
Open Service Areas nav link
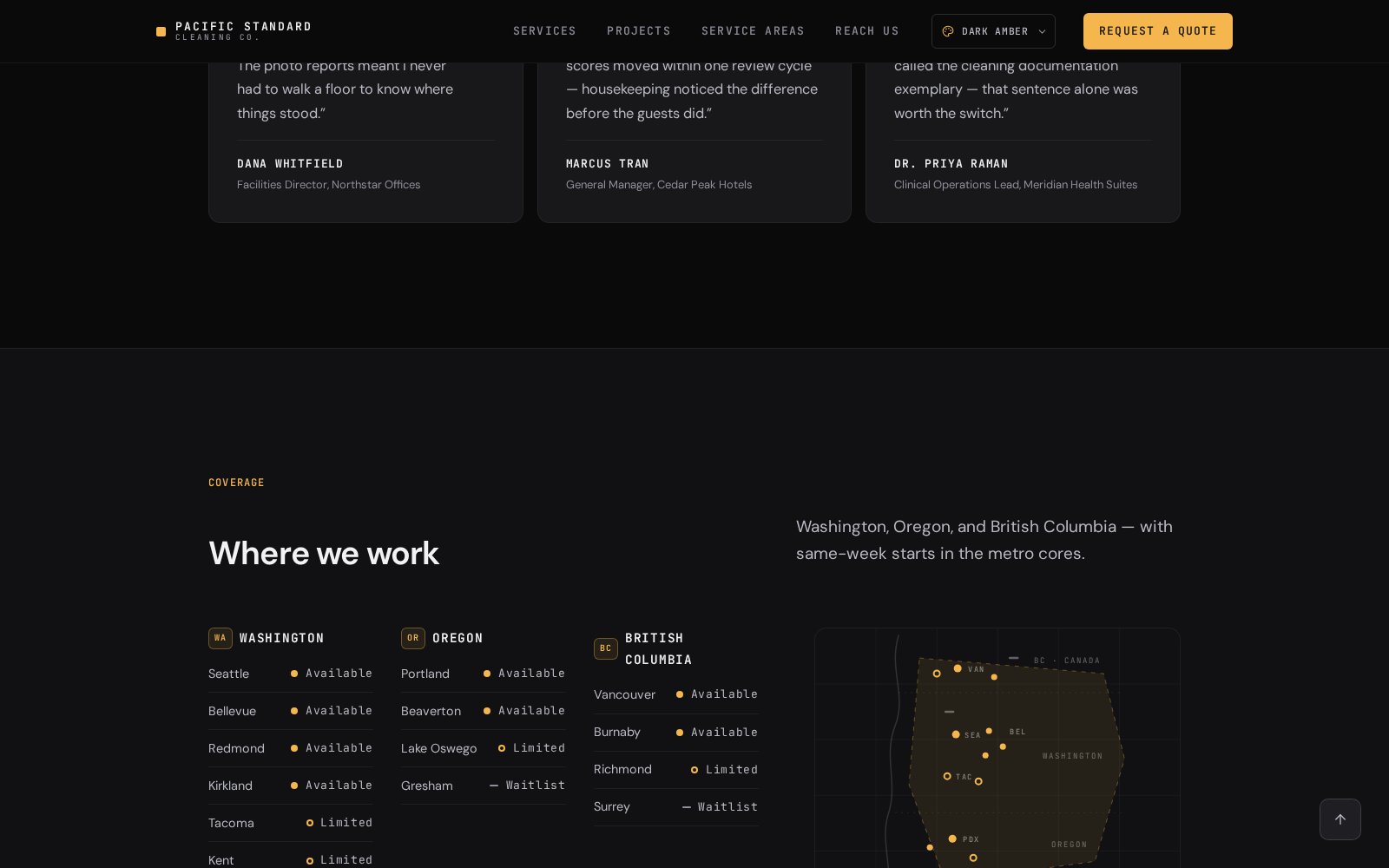pyautogui.click(x=753, y=31)
